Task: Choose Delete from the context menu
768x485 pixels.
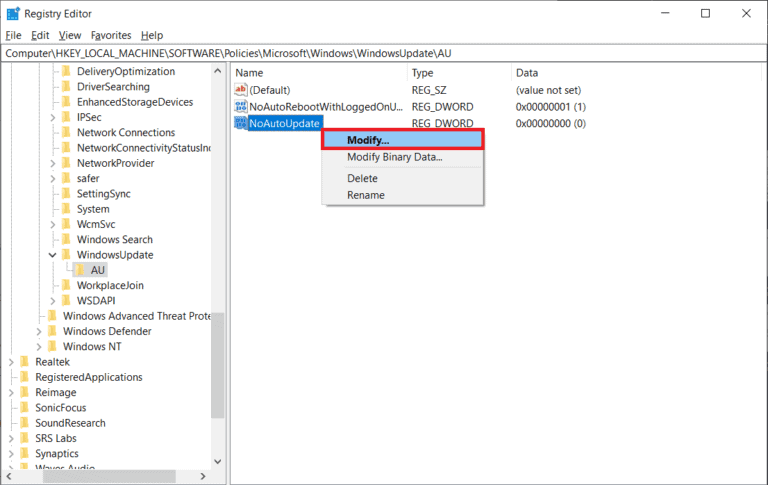Action: click(403, 178)
